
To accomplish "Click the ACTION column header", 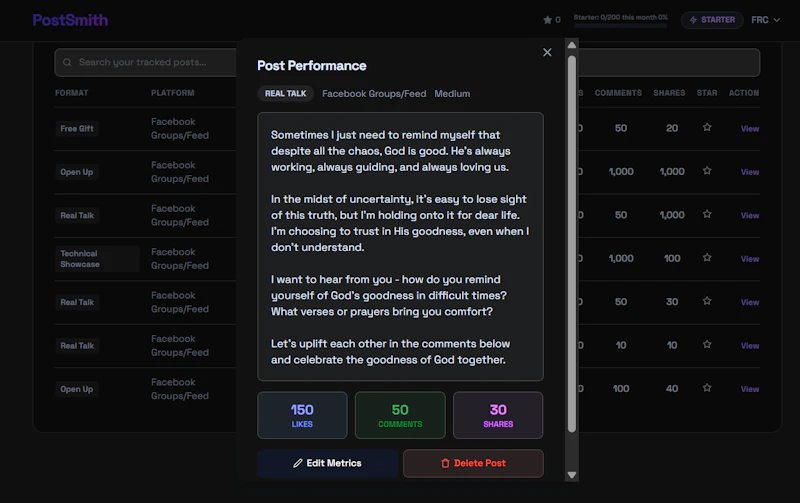I will [743, 93].
